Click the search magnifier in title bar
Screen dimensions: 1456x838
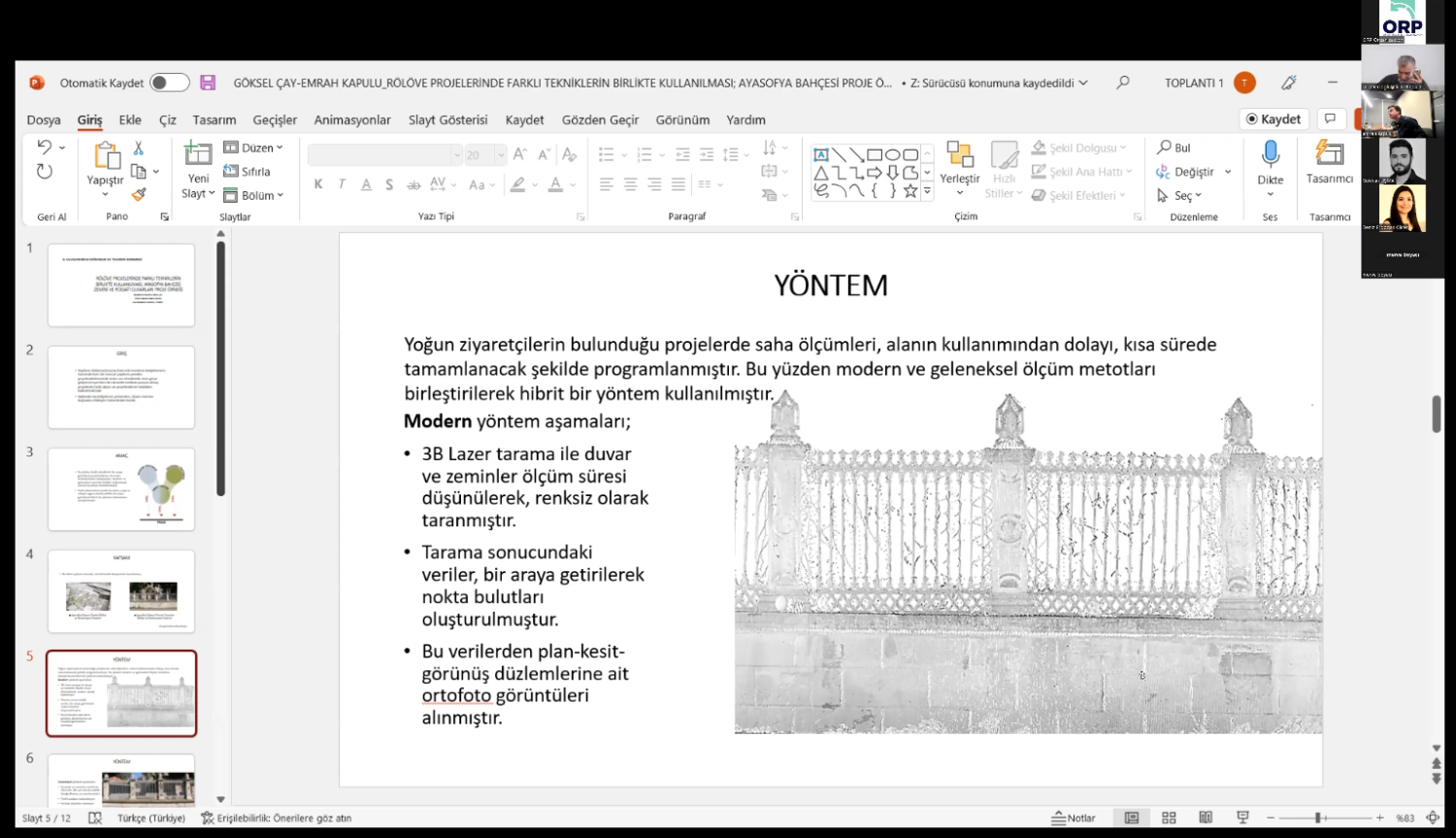[x=1123, y=83]
